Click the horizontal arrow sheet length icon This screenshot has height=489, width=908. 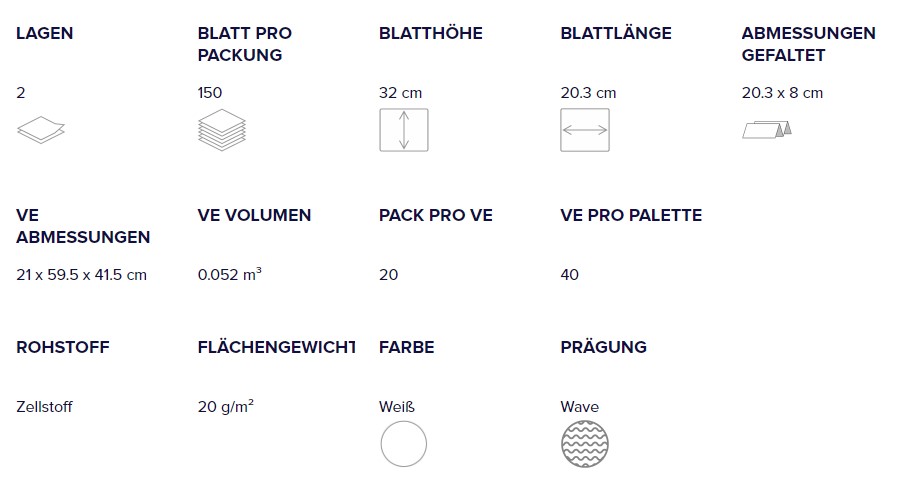pyautogui.click(x=585, y=130)
